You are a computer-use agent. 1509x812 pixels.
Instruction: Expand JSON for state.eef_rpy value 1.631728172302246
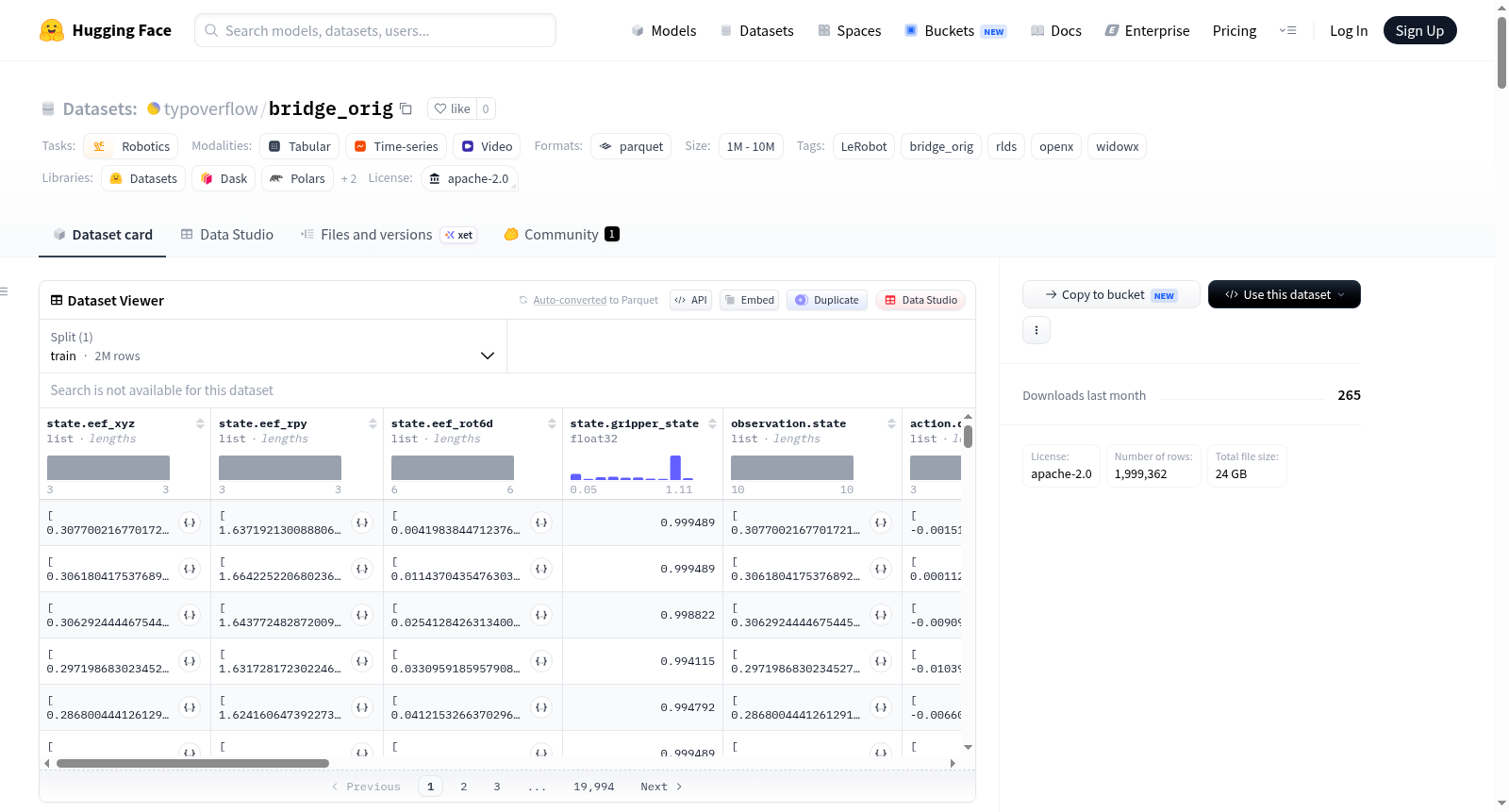pyautogui.click(x=362, y=661)
